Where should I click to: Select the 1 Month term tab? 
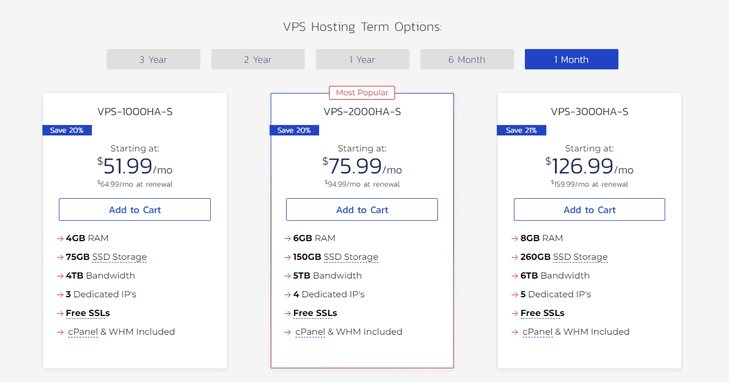571,59
